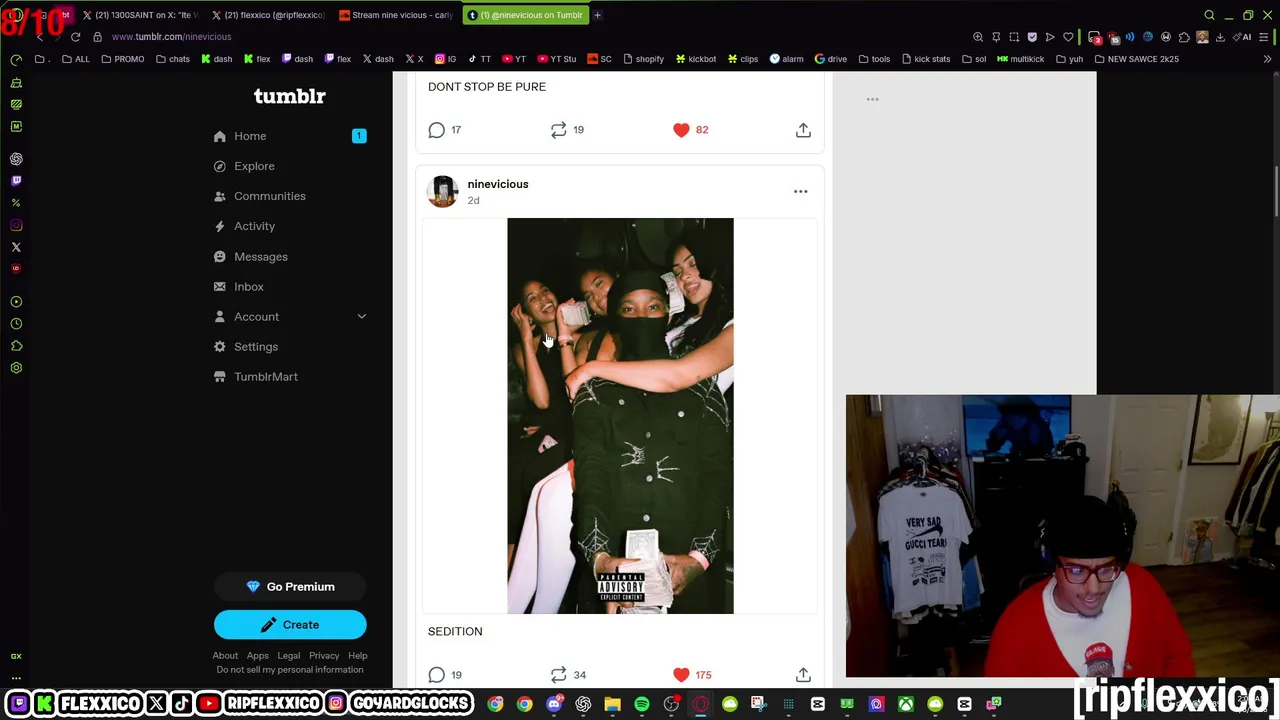Click the page vertical scrollbar

1276,190
